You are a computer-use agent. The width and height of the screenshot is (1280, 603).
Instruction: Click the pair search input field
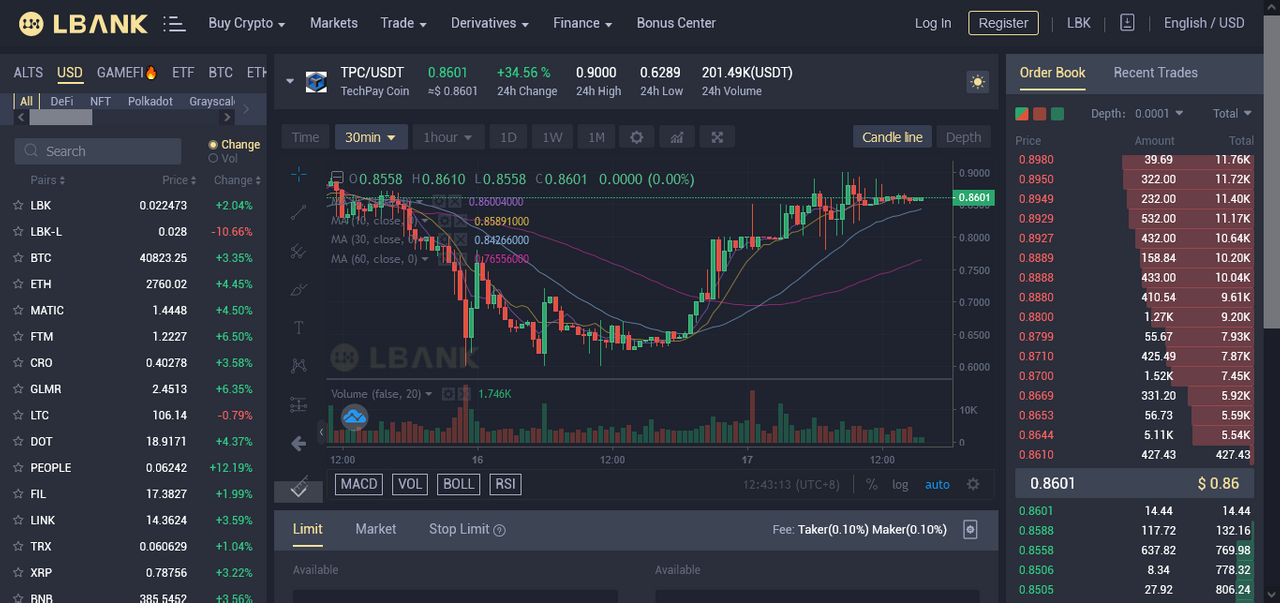coord(98,151)
